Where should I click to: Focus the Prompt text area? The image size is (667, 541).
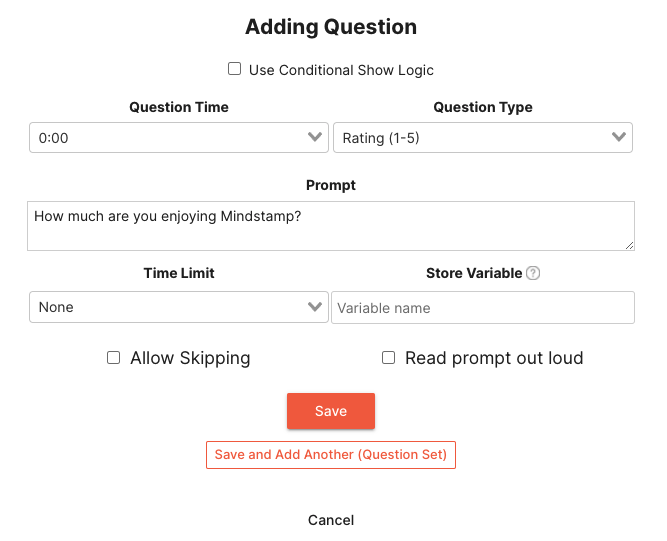click(331, 226)
